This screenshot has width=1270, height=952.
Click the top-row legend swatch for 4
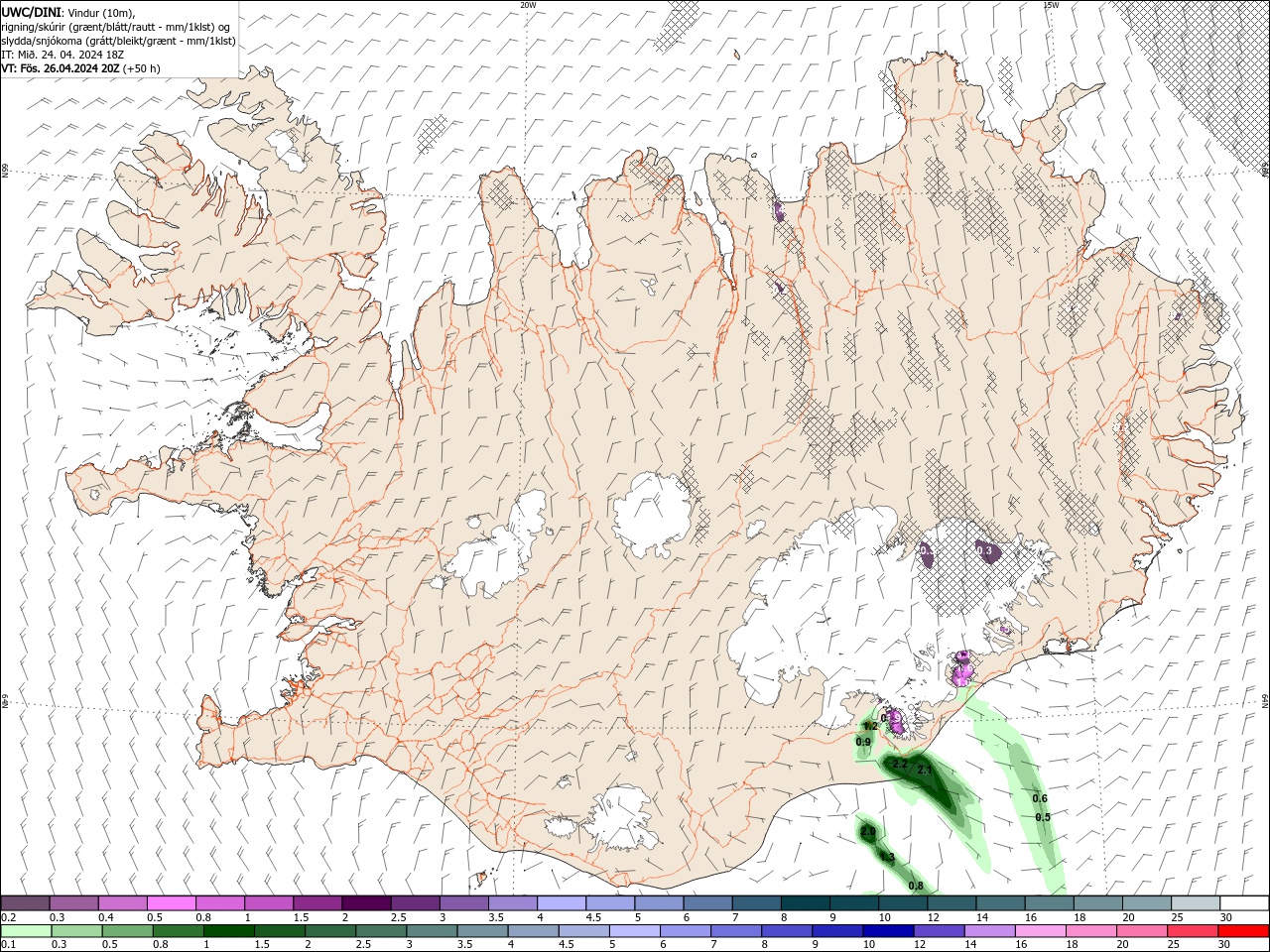click(x=561, y=902)
